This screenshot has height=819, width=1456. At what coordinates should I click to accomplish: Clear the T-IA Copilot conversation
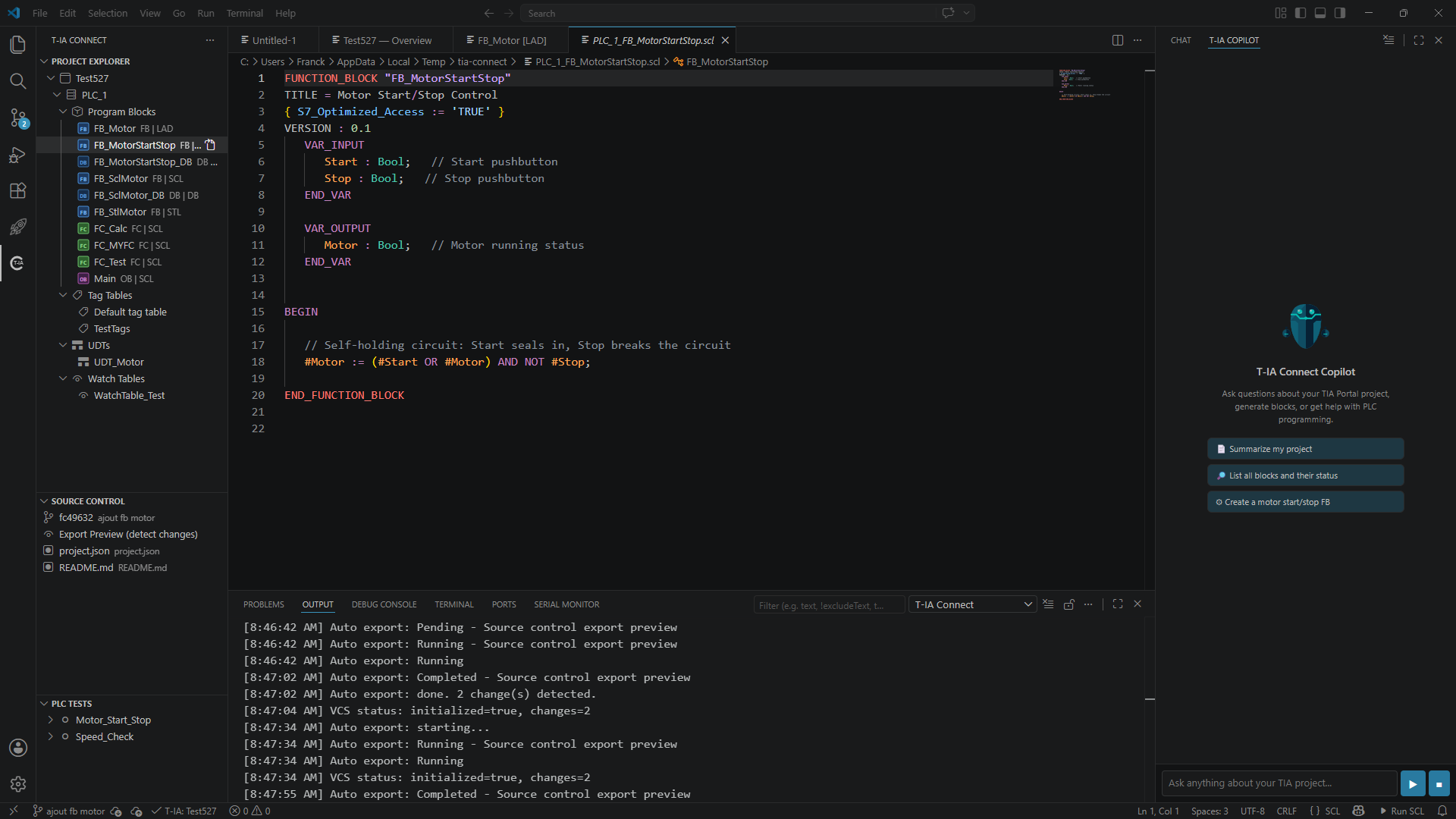click(x=1389, y=40)
